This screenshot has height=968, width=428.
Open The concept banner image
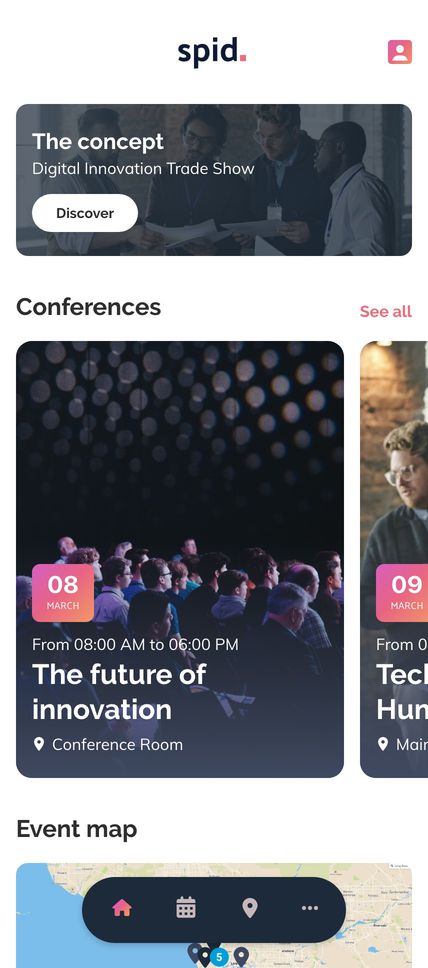[214, 180]
